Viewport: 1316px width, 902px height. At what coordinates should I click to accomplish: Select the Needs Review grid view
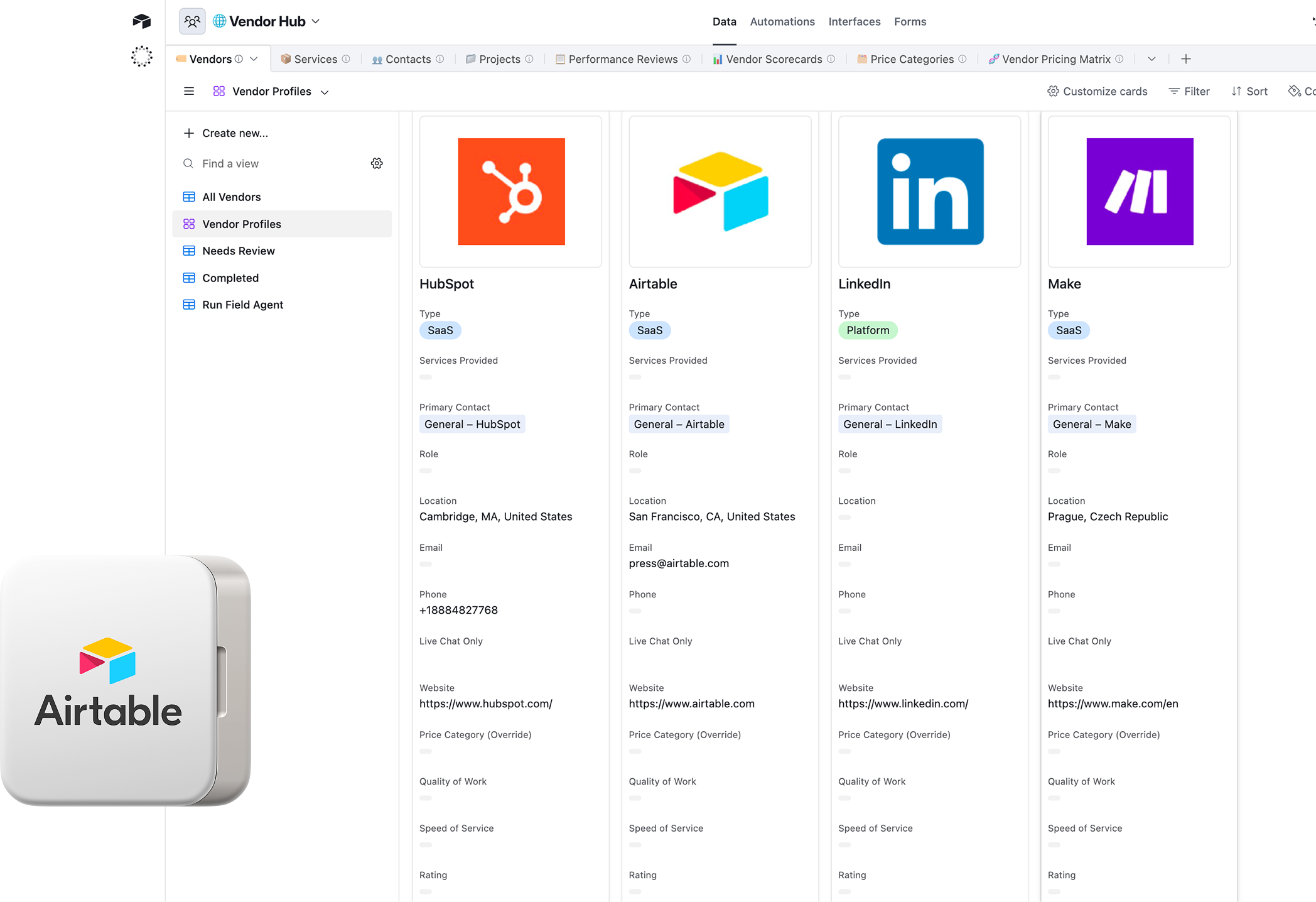click(239, 251)
